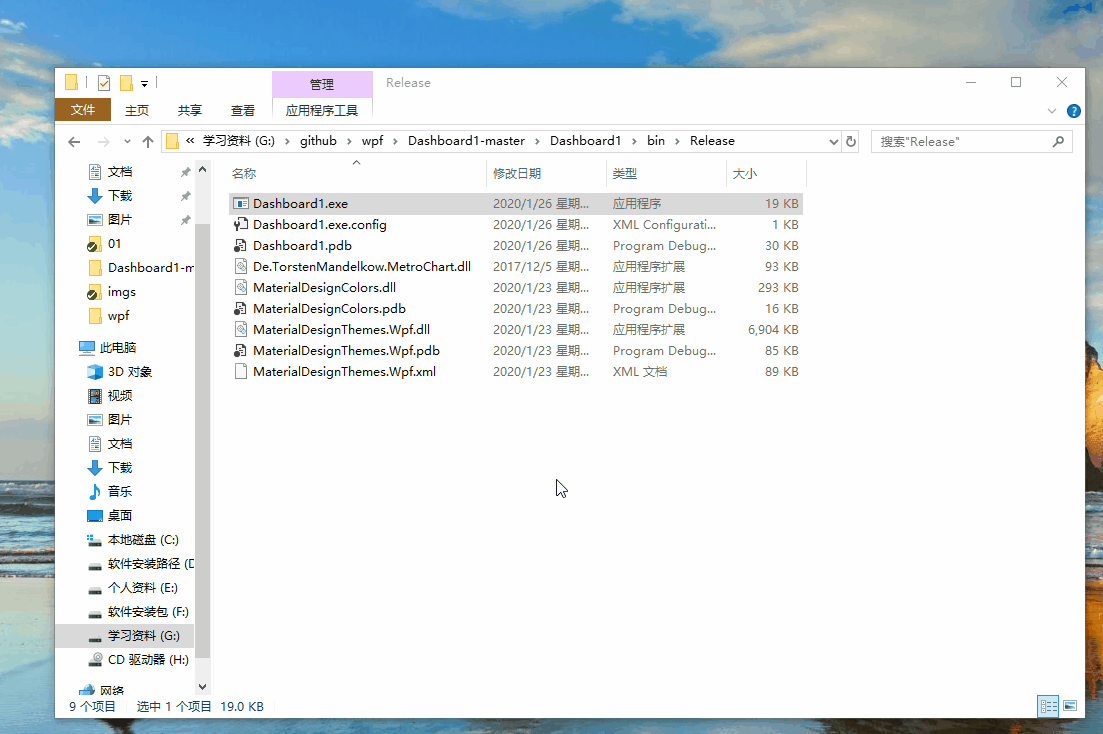Image resolution: width=1103 pixels, height=734 pixels.
Task: Click the 搜索"Release" search box
Action: (960, 141)
